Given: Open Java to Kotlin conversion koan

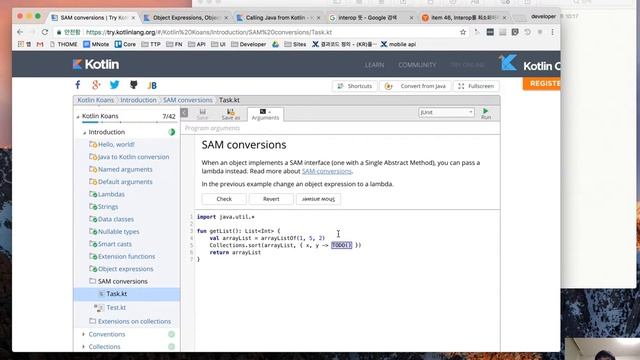Looking at the screenshot, I should tap(133, 157).
